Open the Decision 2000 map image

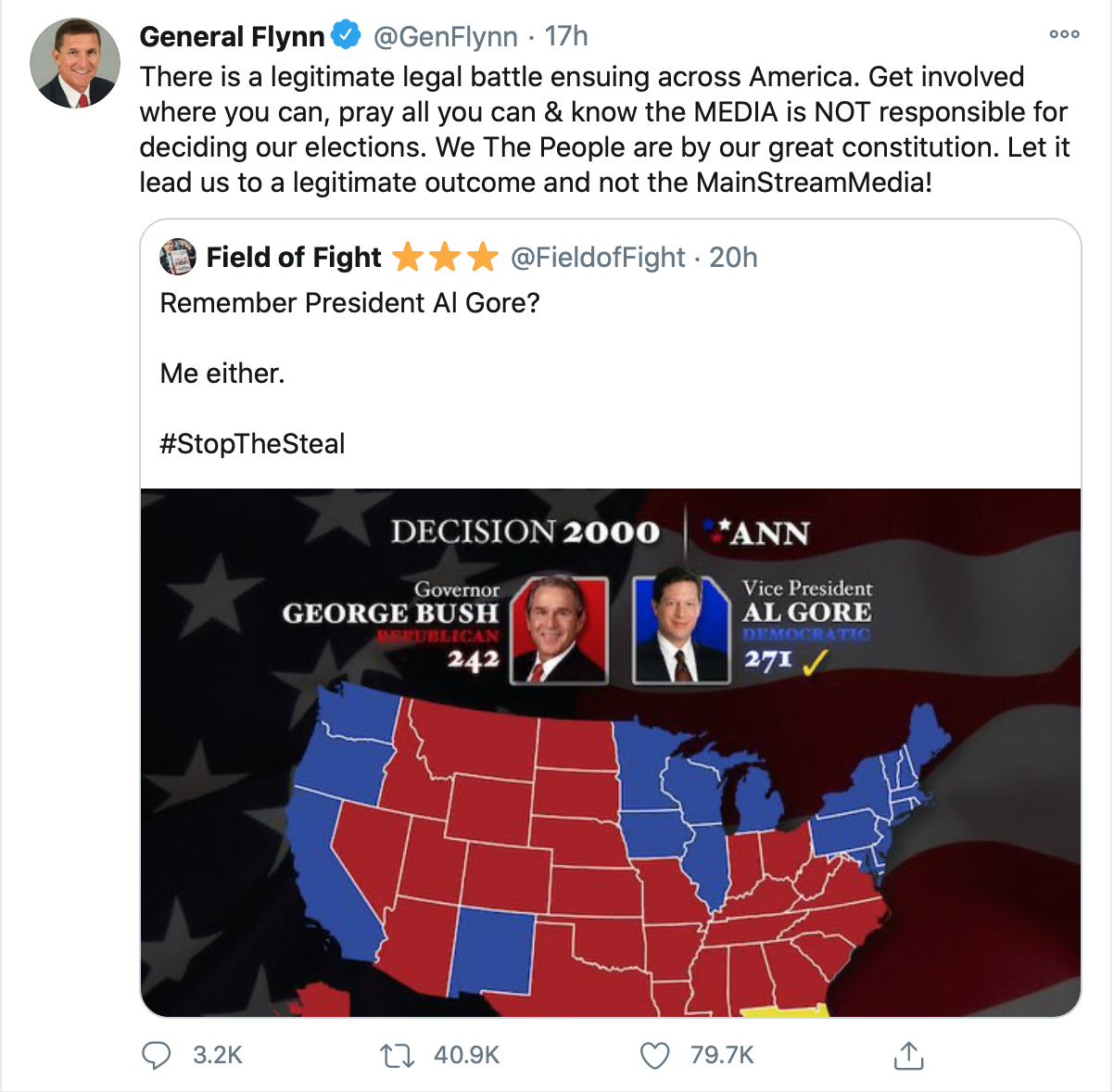pyautogui.click(x=611, y=752)
